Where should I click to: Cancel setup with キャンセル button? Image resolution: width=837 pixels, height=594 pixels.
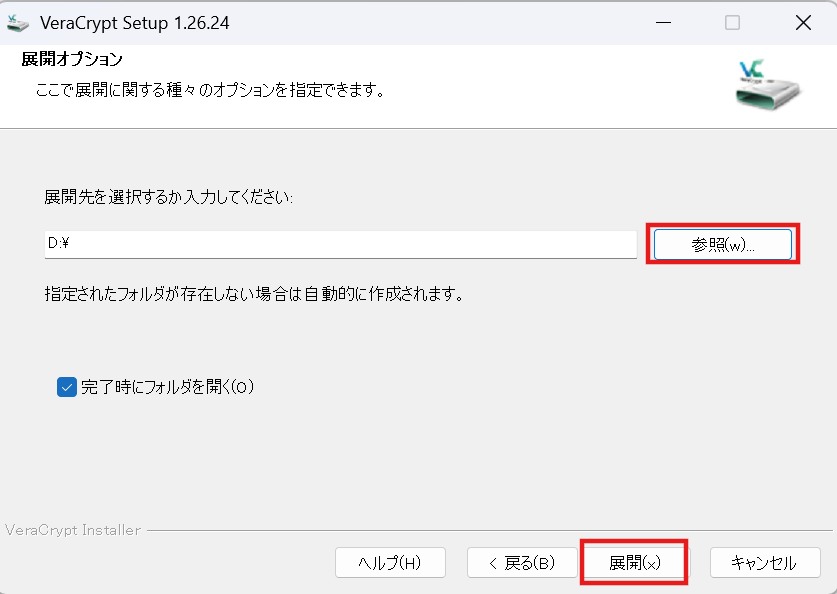pos(765,563)
